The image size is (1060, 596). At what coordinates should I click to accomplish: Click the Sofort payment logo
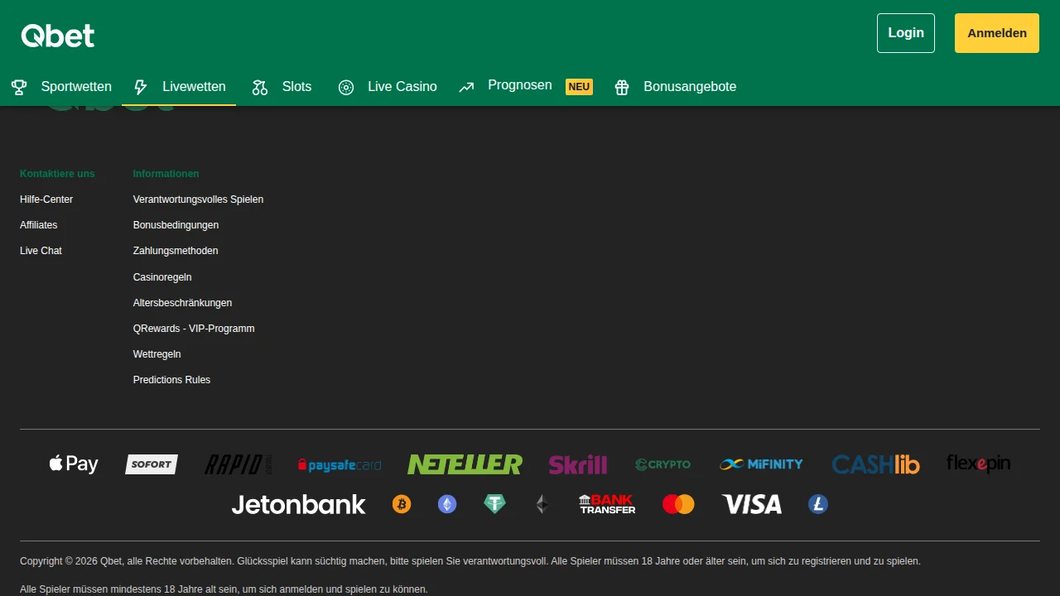pos(151,464)
